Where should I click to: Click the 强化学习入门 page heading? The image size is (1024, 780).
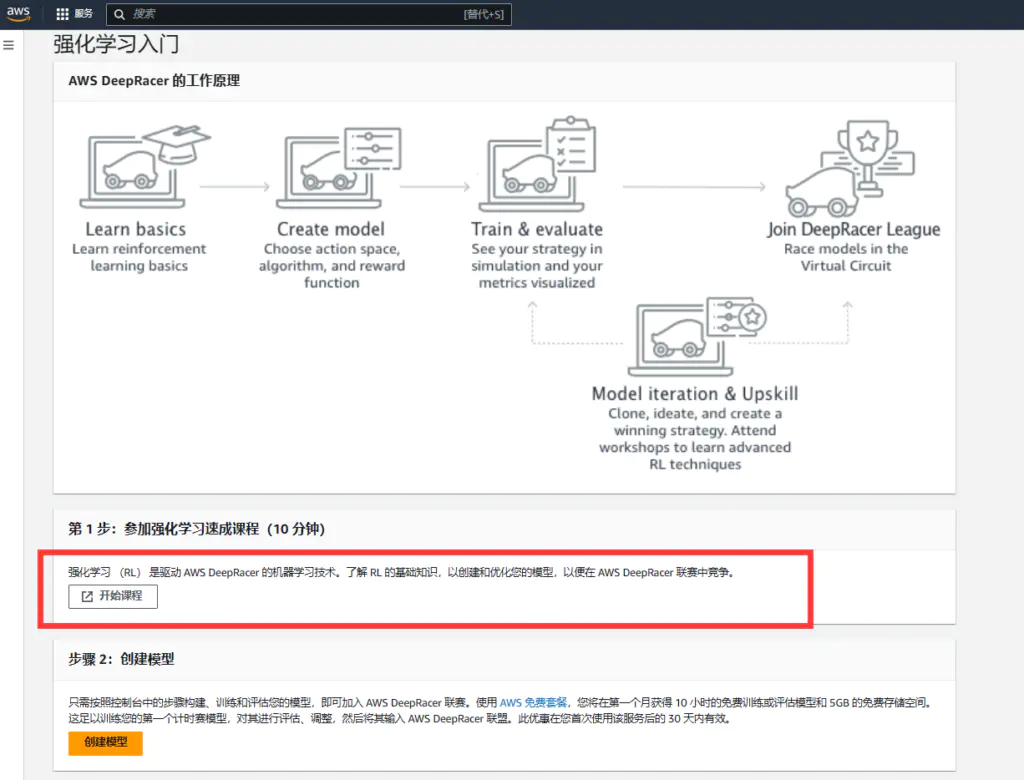[116, 44]
